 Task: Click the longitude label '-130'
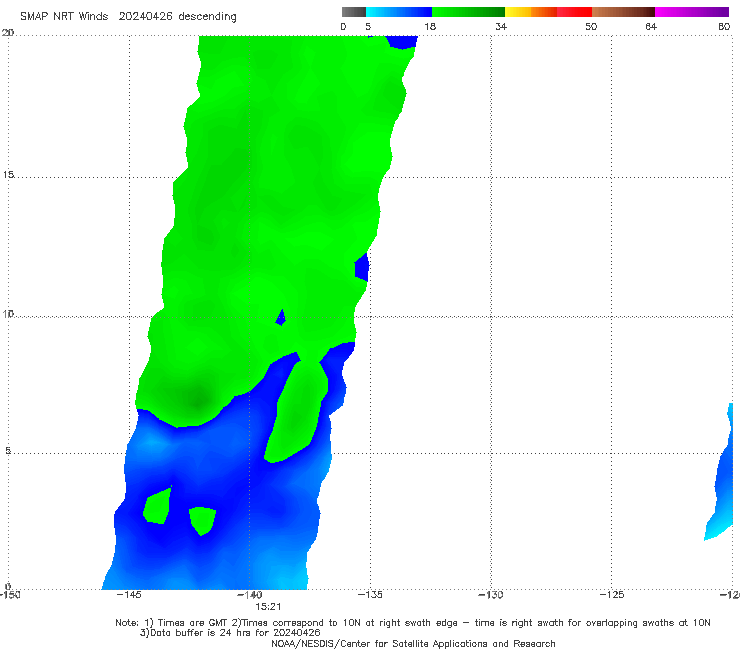[490, 595]
